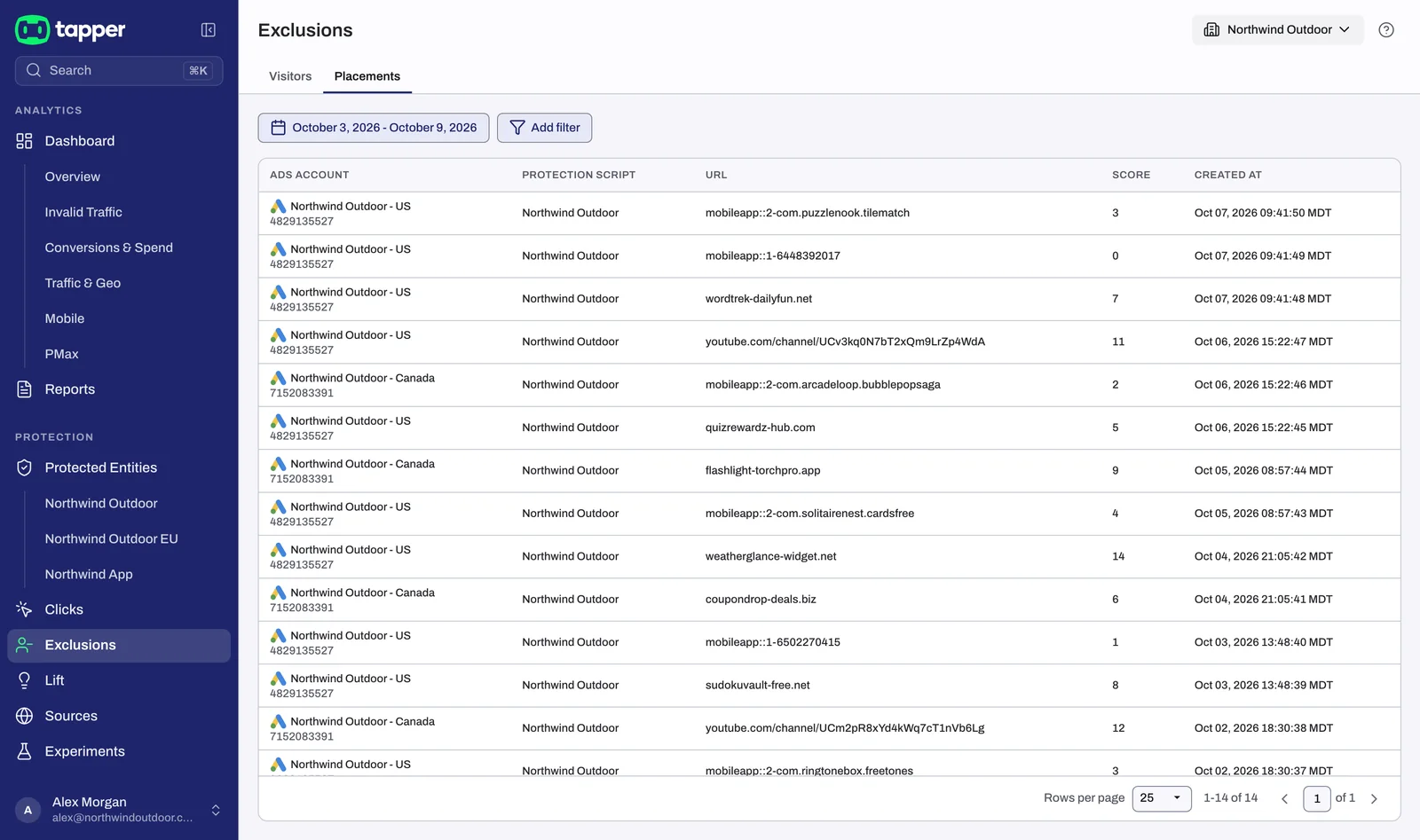Click the sidebar Search field
This screenshot has height=840, width=1420.
[119, 71]
